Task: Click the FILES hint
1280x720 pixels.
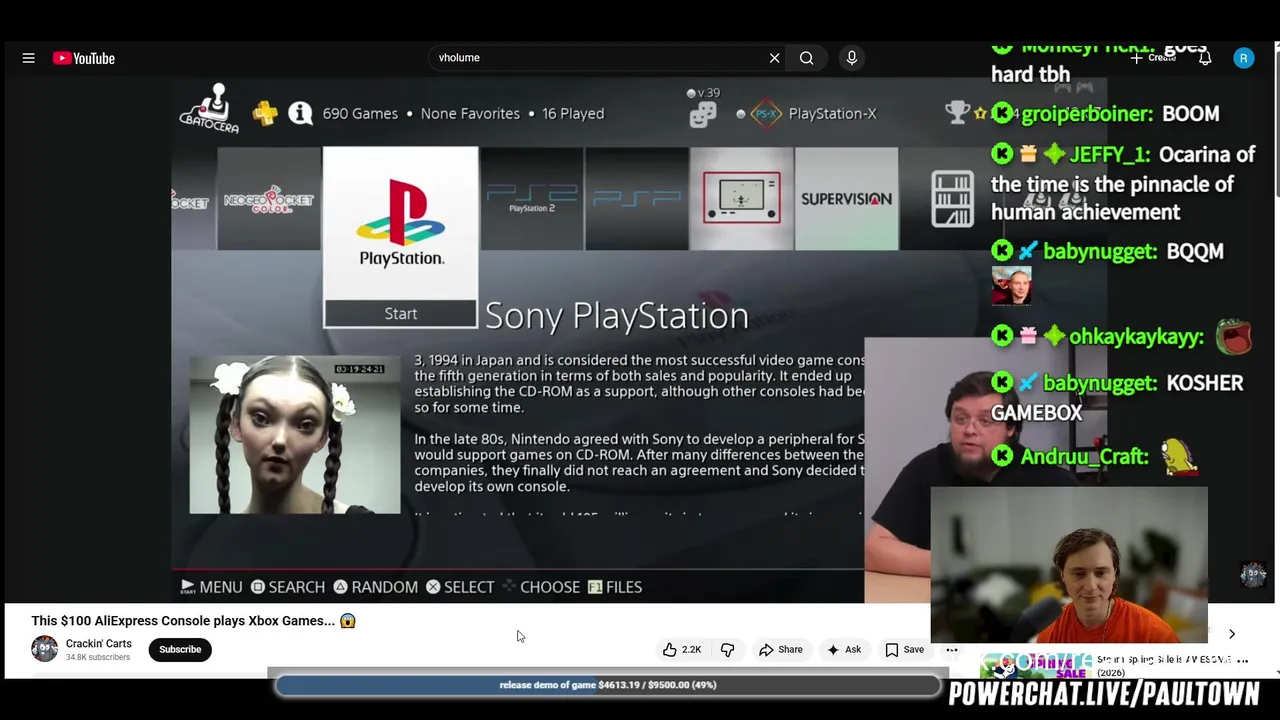Action: click(615, 587)
